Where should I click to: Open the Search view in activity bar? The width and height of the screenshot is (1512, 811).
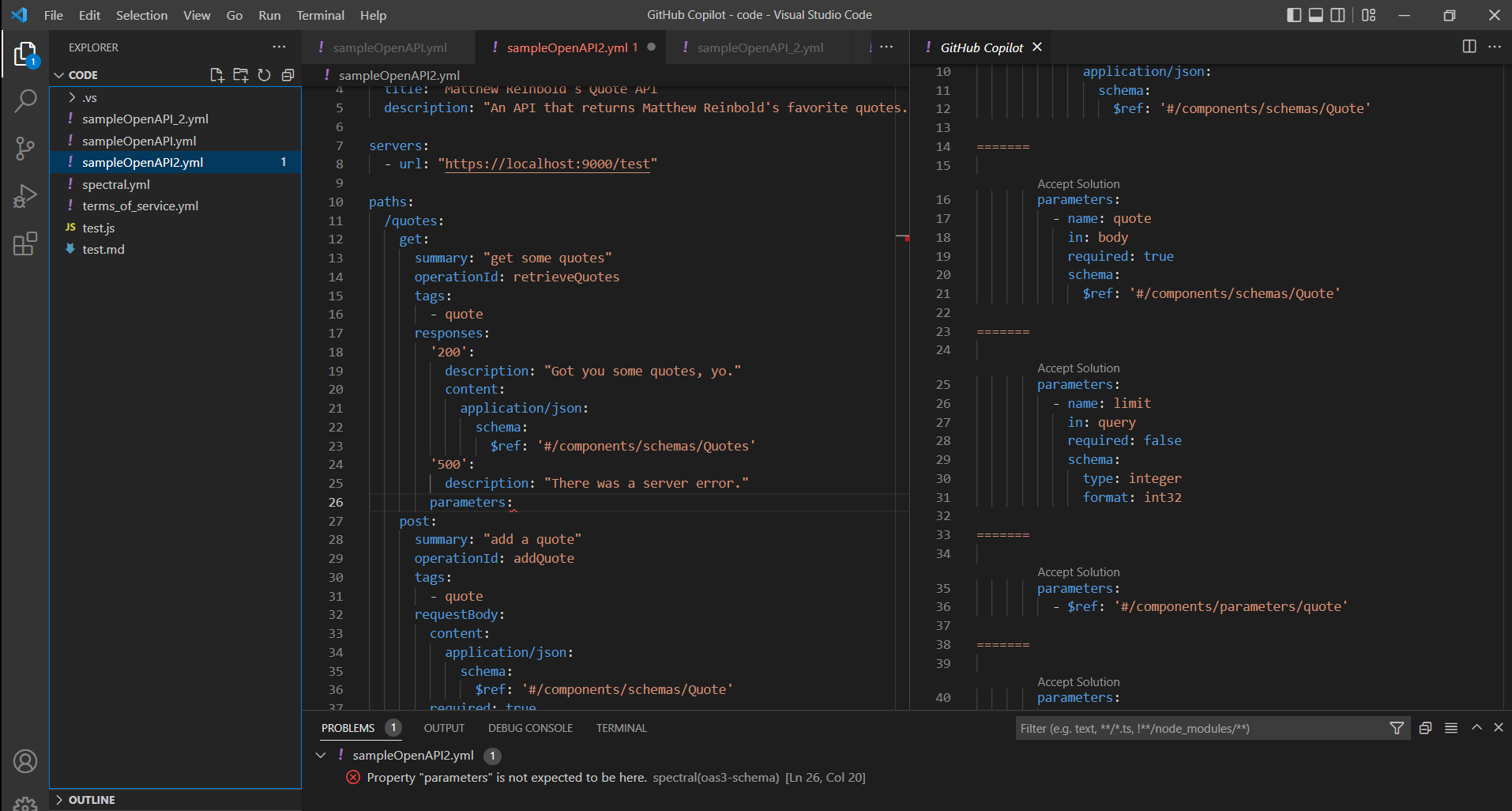tap(25, 100)
